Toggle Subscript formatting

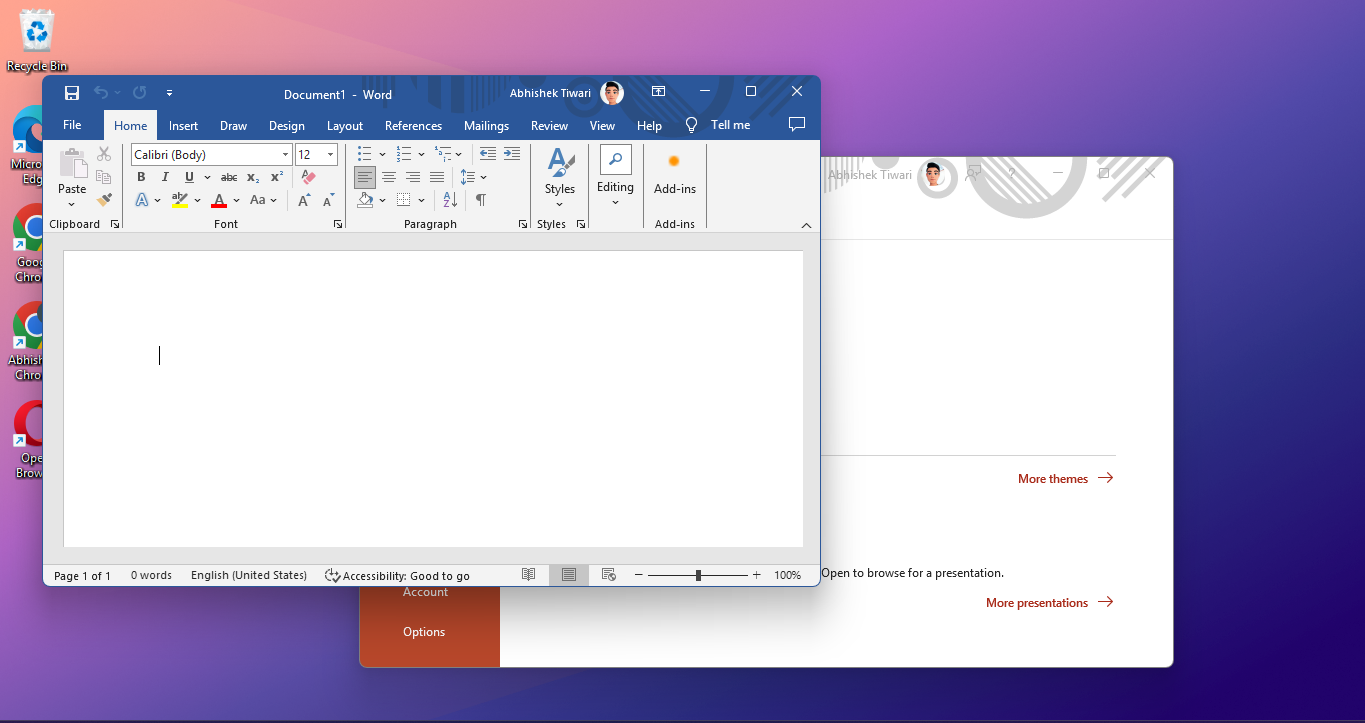point(253,177)
